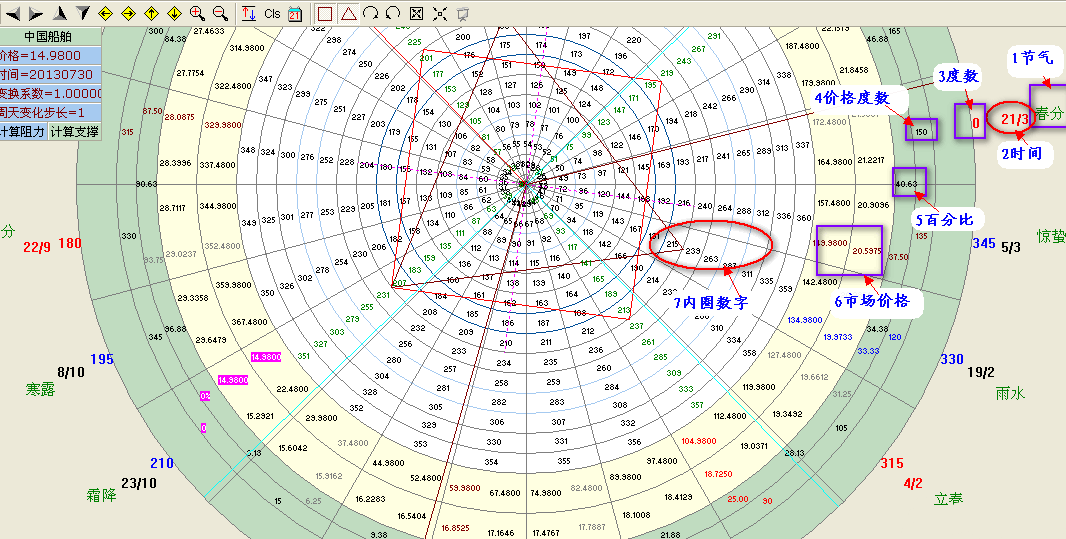This screenshot has width=1066, height=539.
Task: Toggle the red square overlay tool
Action: (x=324, y=13)
